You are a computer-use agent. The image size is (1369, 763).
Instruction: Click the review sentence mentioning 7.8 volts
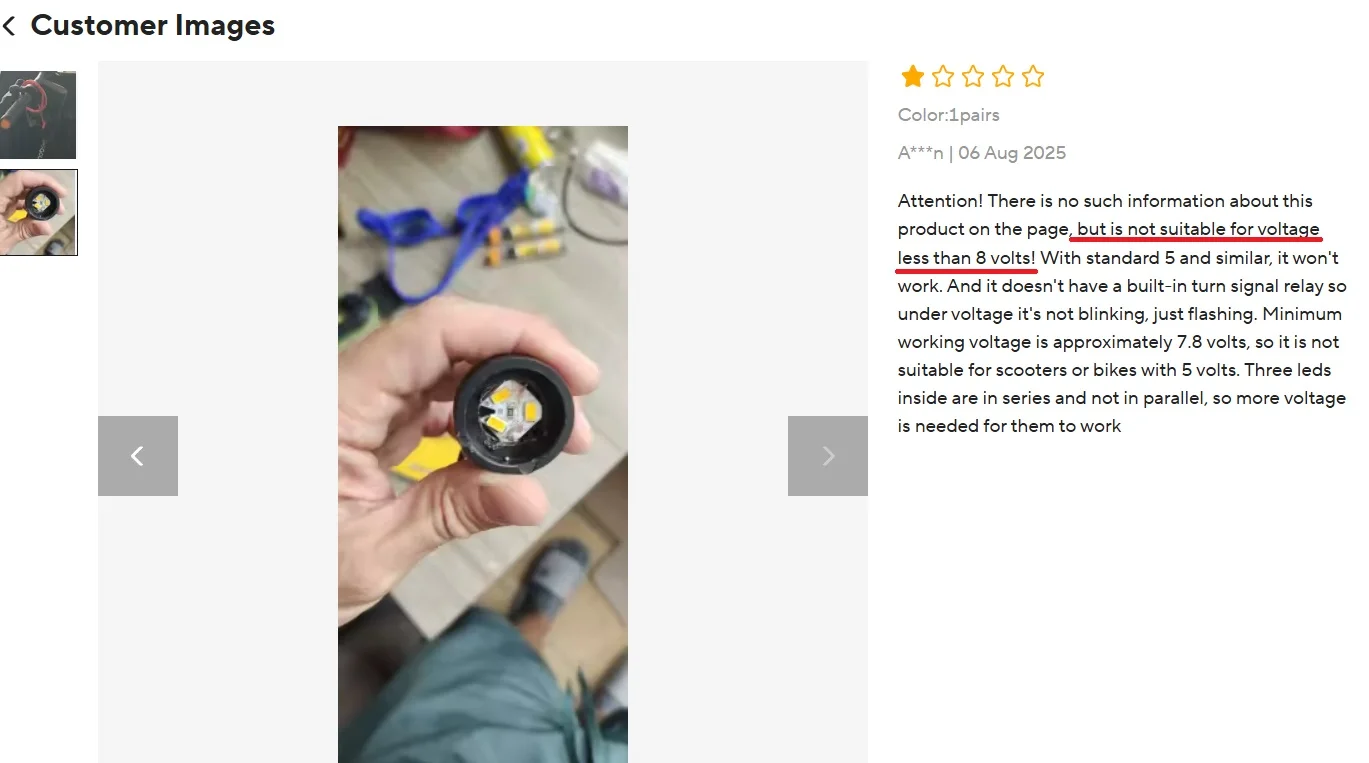(x=1120, y=342)
